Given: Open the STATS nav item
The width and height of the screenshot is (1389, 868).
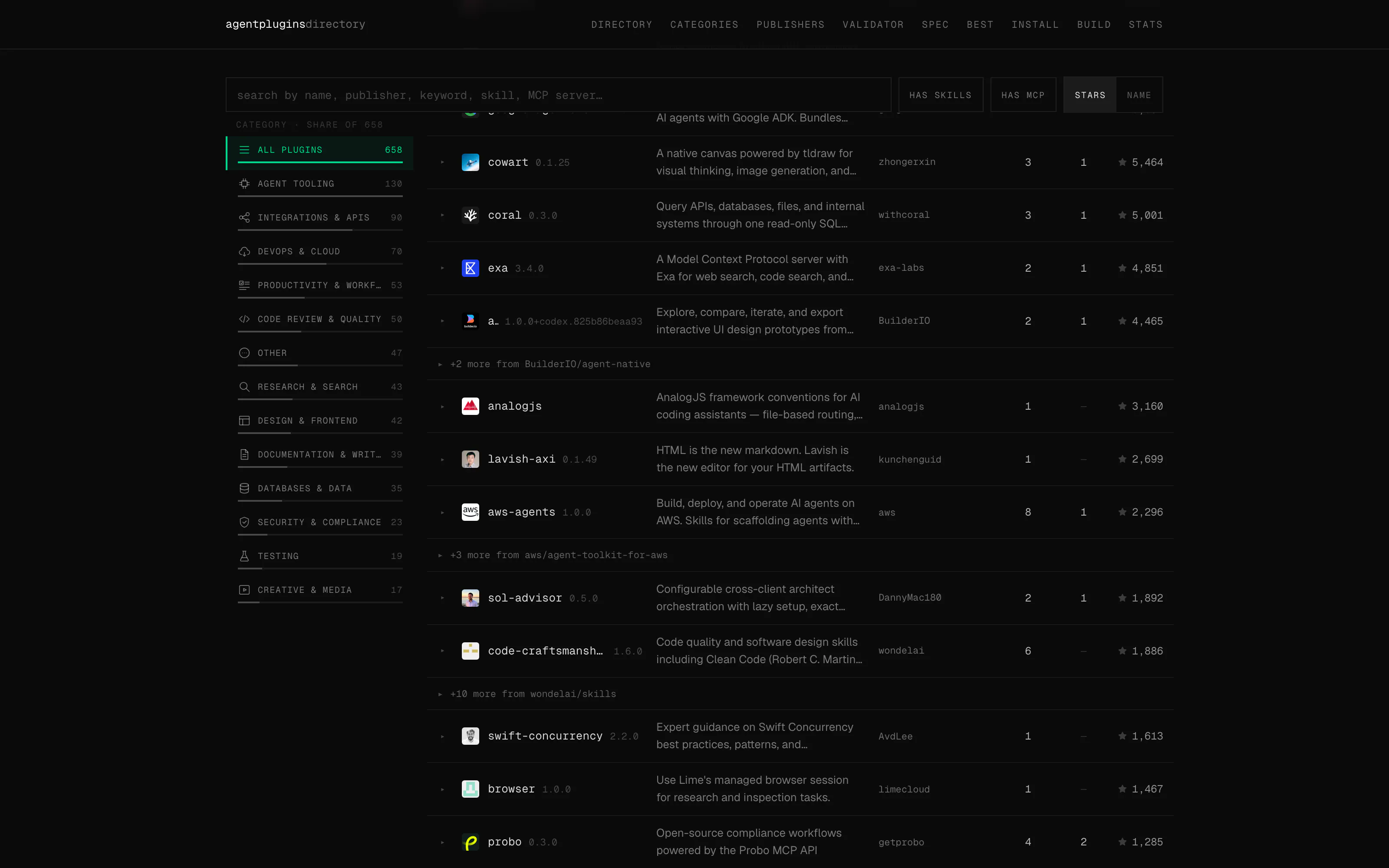Looking at the screenshot, I should (1145, 25).
